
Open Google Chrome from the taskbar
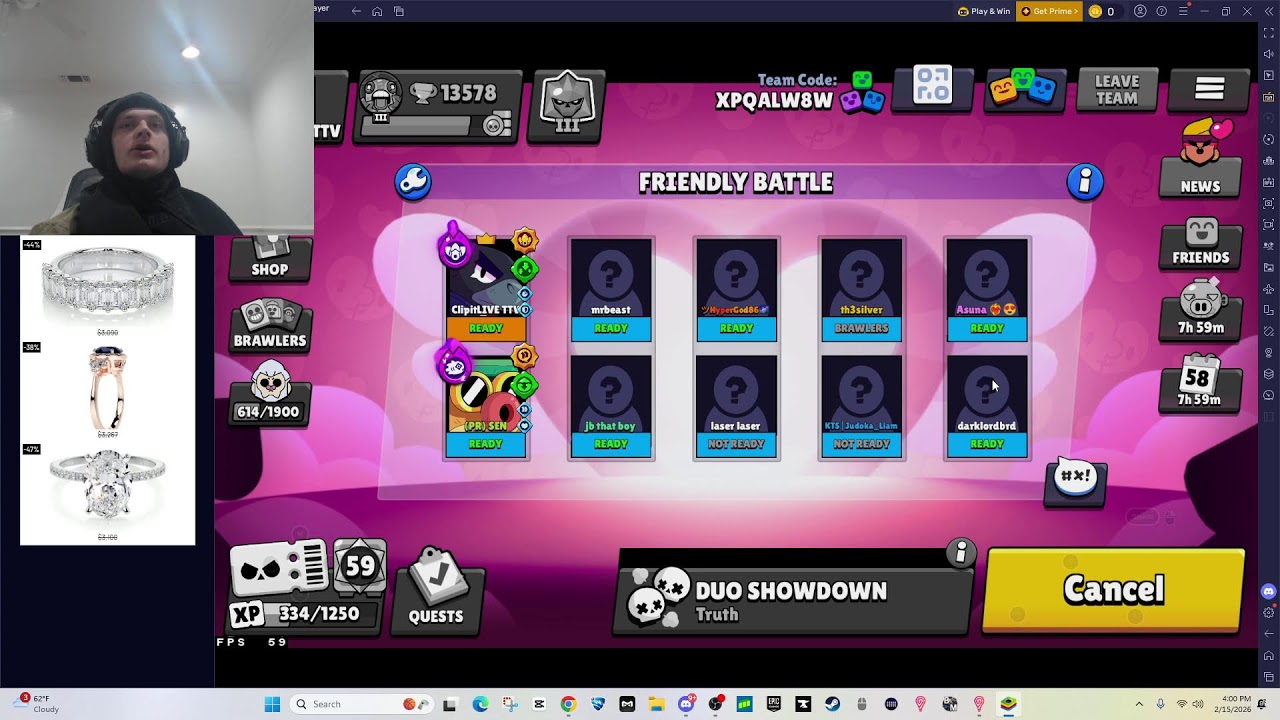pyautogui.click(x=568, y=704)
